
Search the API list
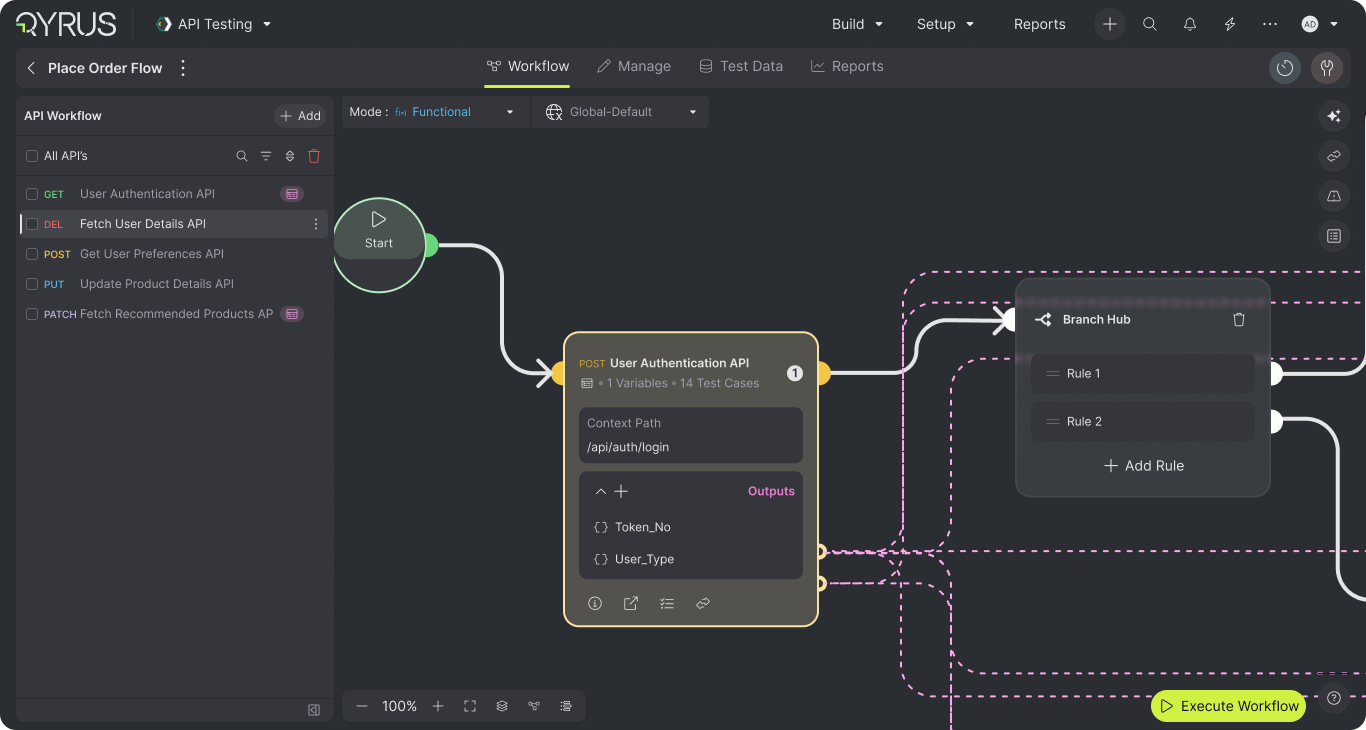242,156
